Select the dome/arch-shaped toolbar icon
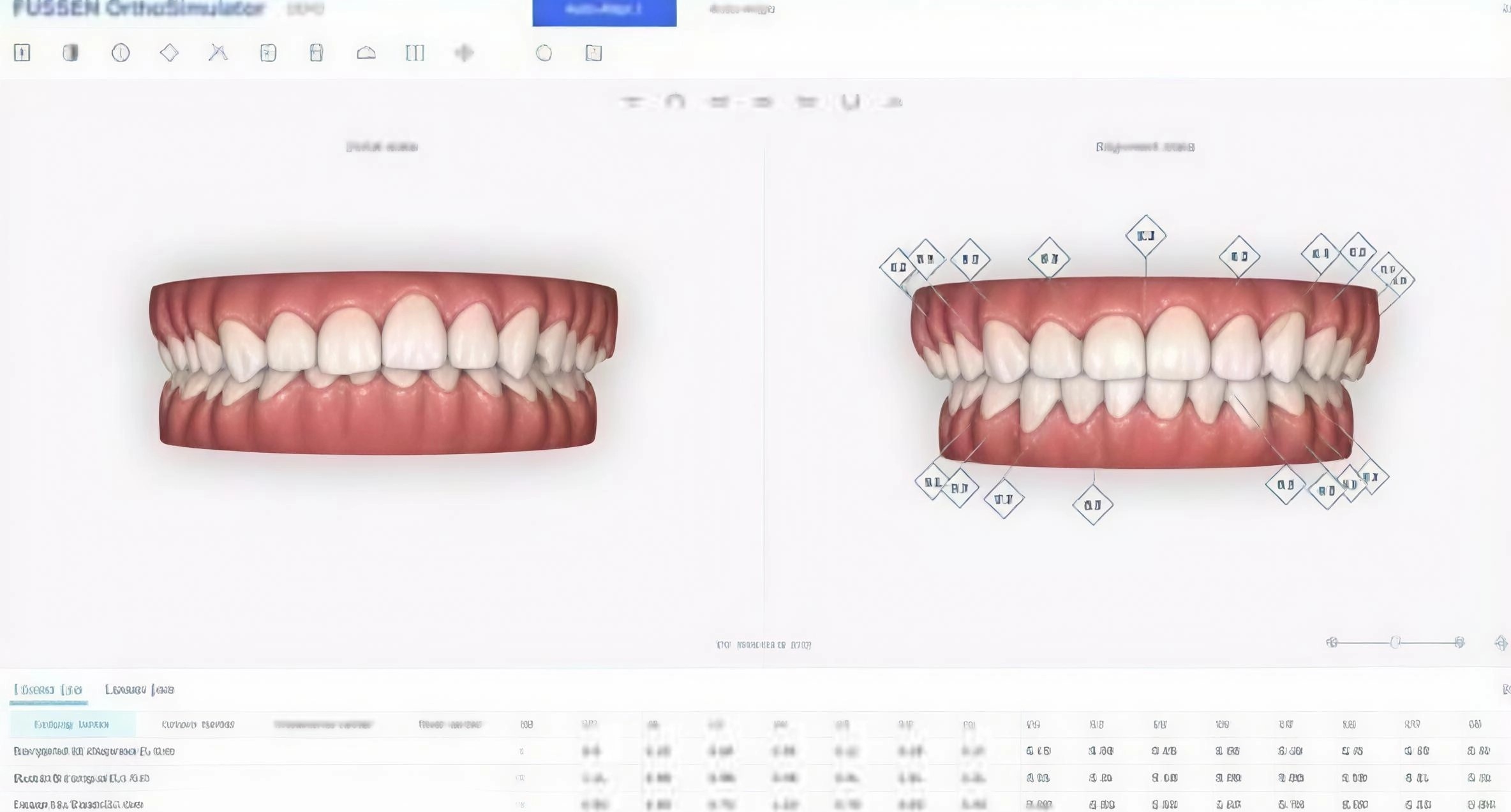Image resolution: width=1511 pixels, height=812 pixels. (x=366, y=52)
